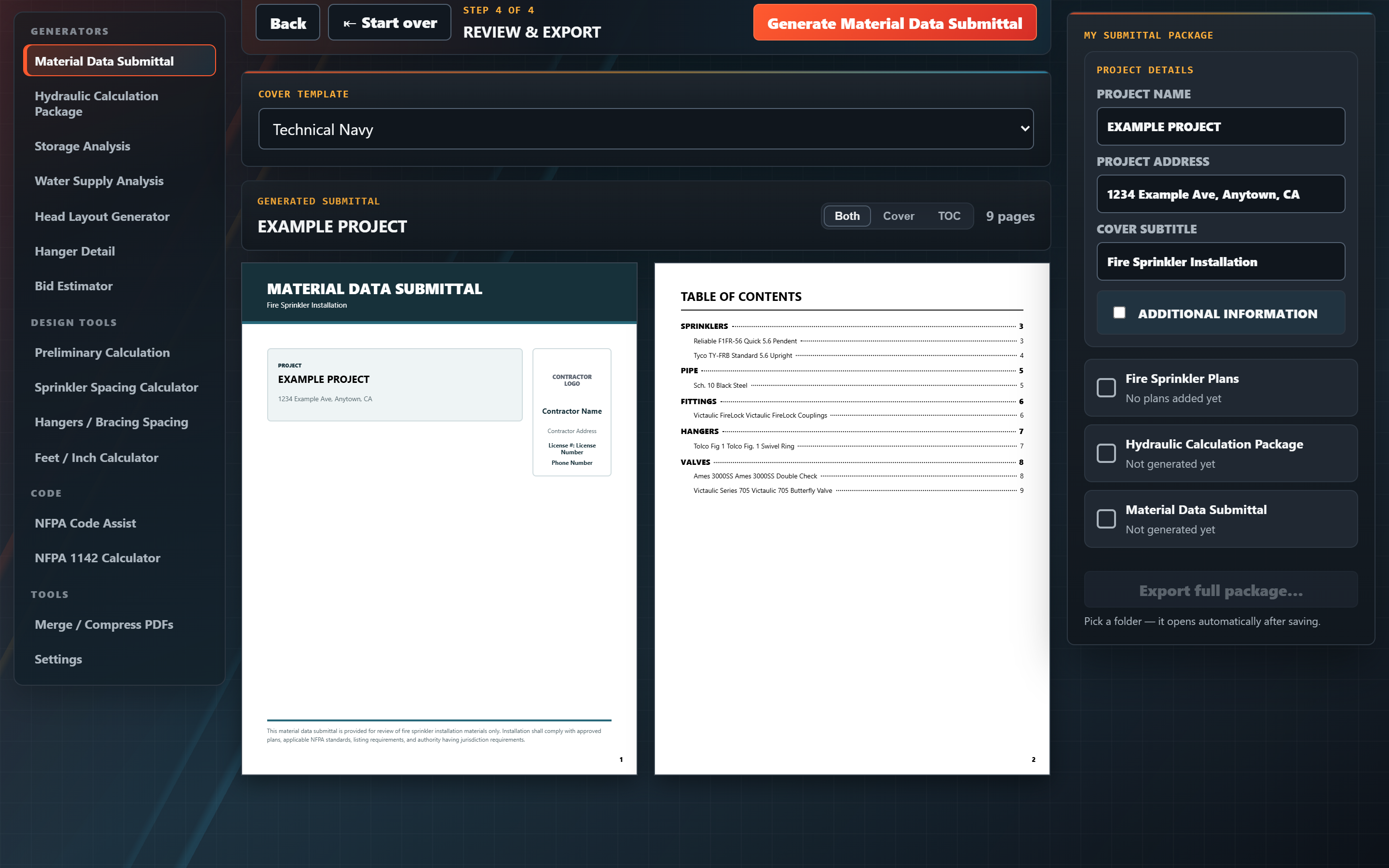The width and height of the screenshot is (1389, 868).
Task: Open Sprinkler Spacing Calculator
Action: click(x=120, y=387)
